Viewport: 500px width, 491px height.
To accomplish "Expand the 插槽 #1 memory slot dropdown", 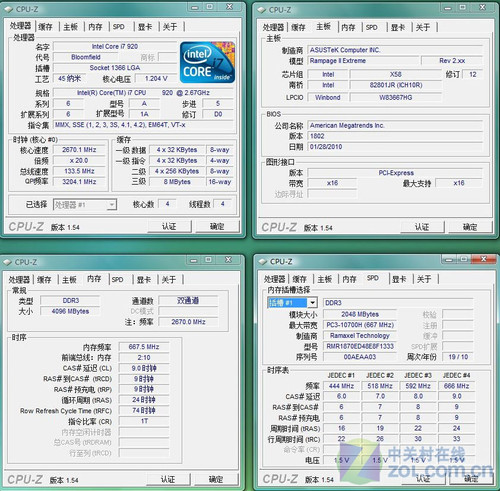I will (292, 303).
